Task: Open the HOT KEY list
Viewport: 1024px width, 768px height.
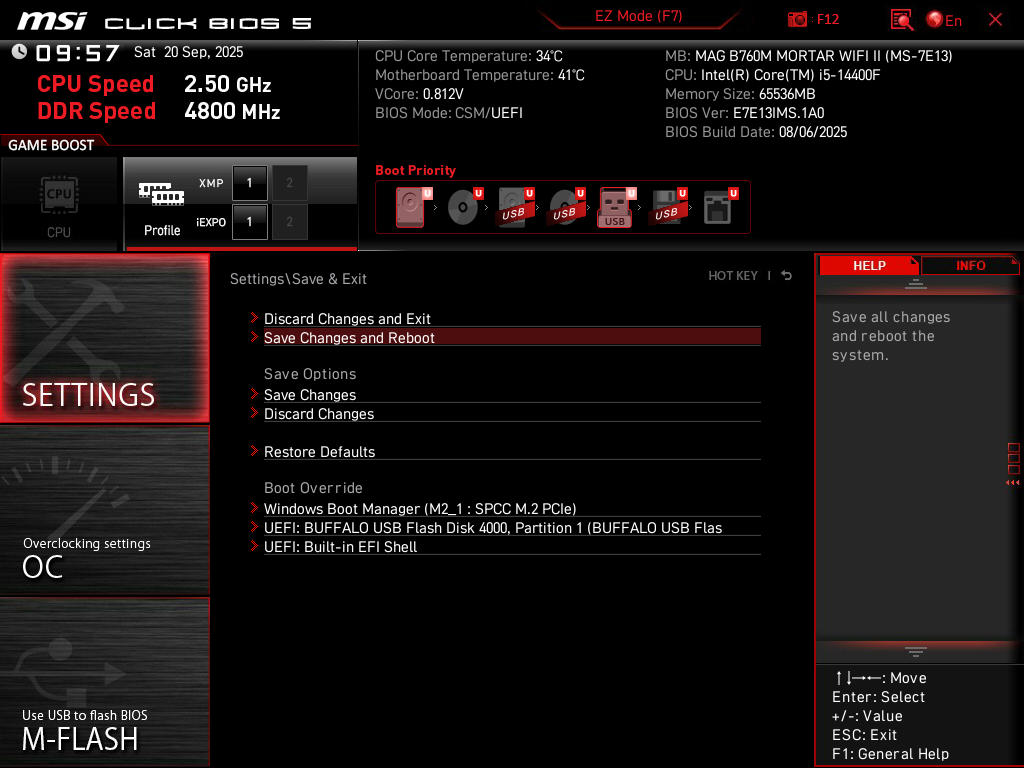Action: coord(733,276)
